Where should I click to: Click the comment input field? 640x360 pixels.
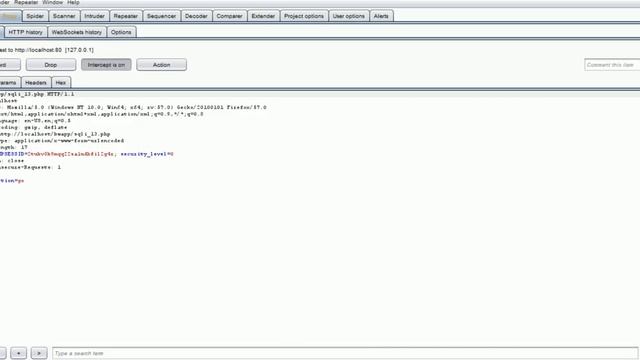point(612,65)
